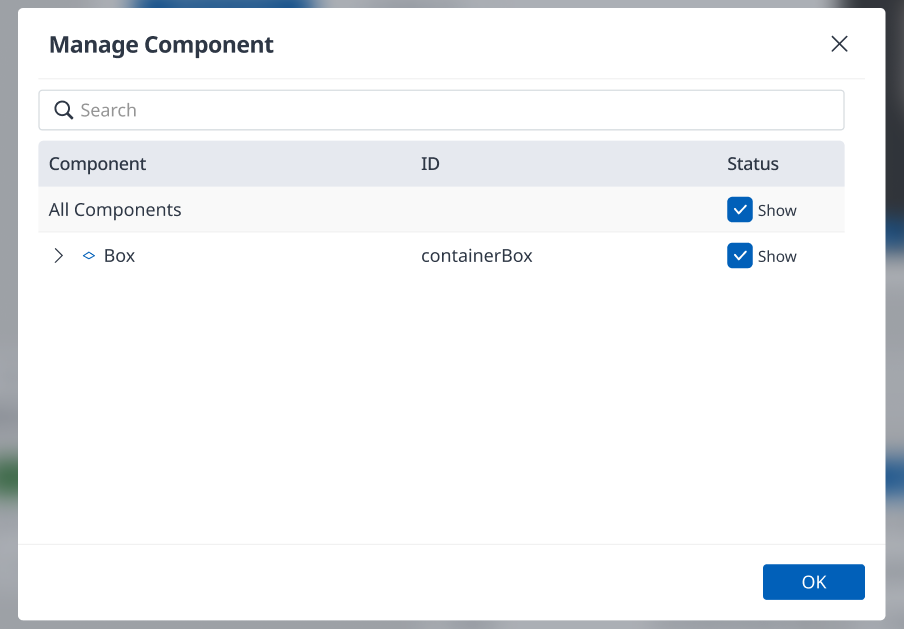Focus the Search input field

442,110
